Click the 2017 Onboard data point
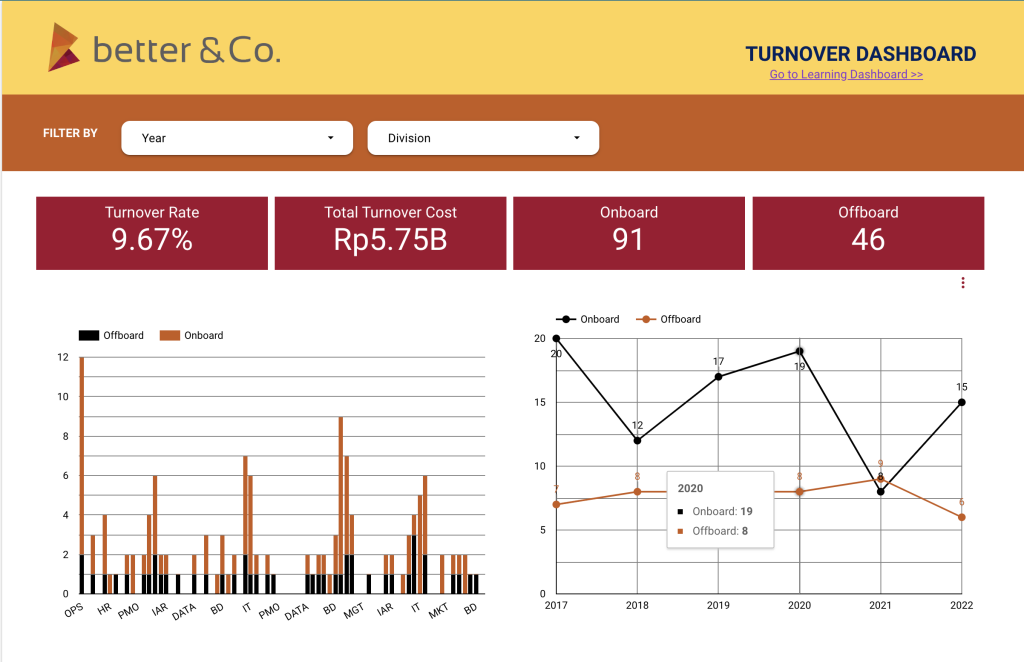Image resolution: width=1024 pixels, height=662 pixels. [x=556, y=339]
